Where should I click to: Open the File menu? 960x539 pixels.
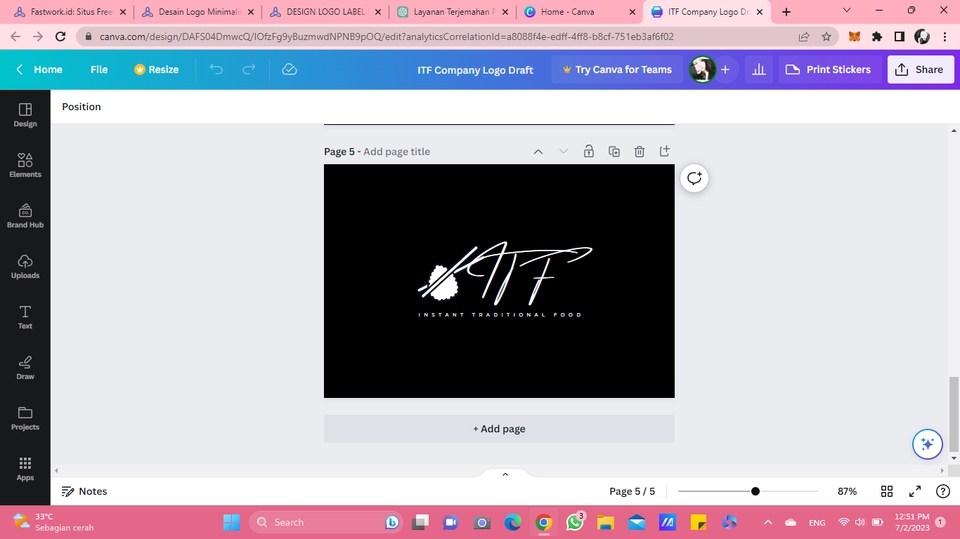(99, 69)
